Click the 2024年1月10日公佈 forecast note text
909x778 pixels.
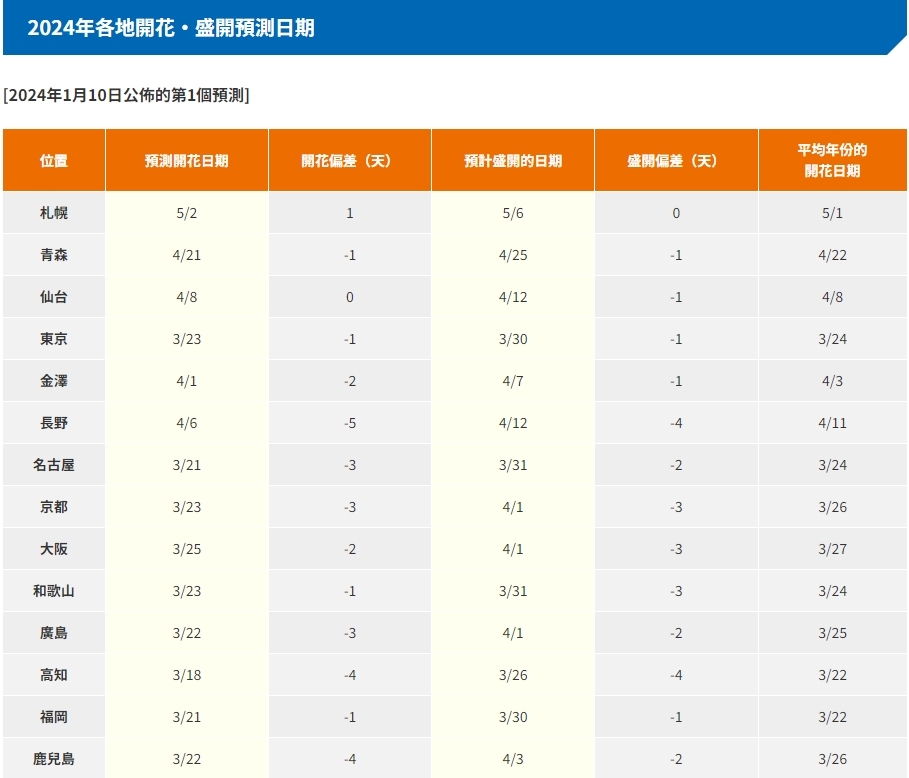(126, 95)
